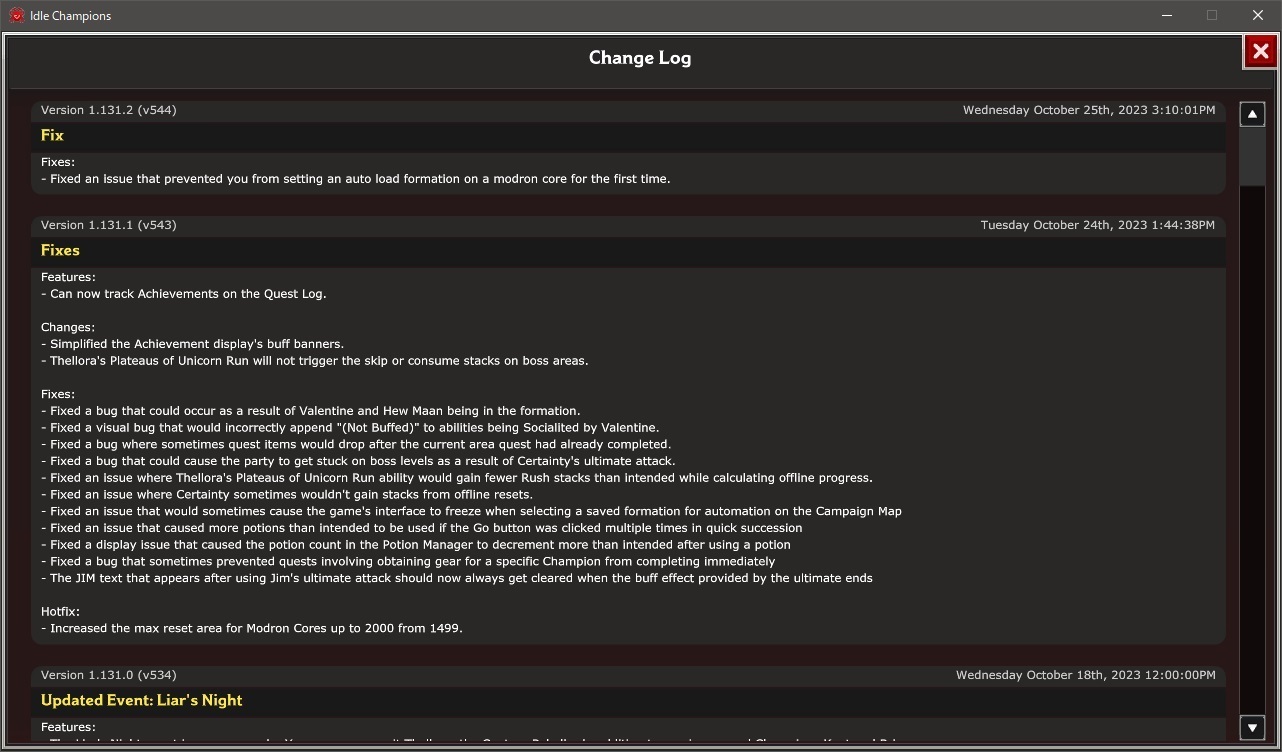Close the Idle Champions window
Viewport: 1282px width, 752px height.
(1258, 15)
